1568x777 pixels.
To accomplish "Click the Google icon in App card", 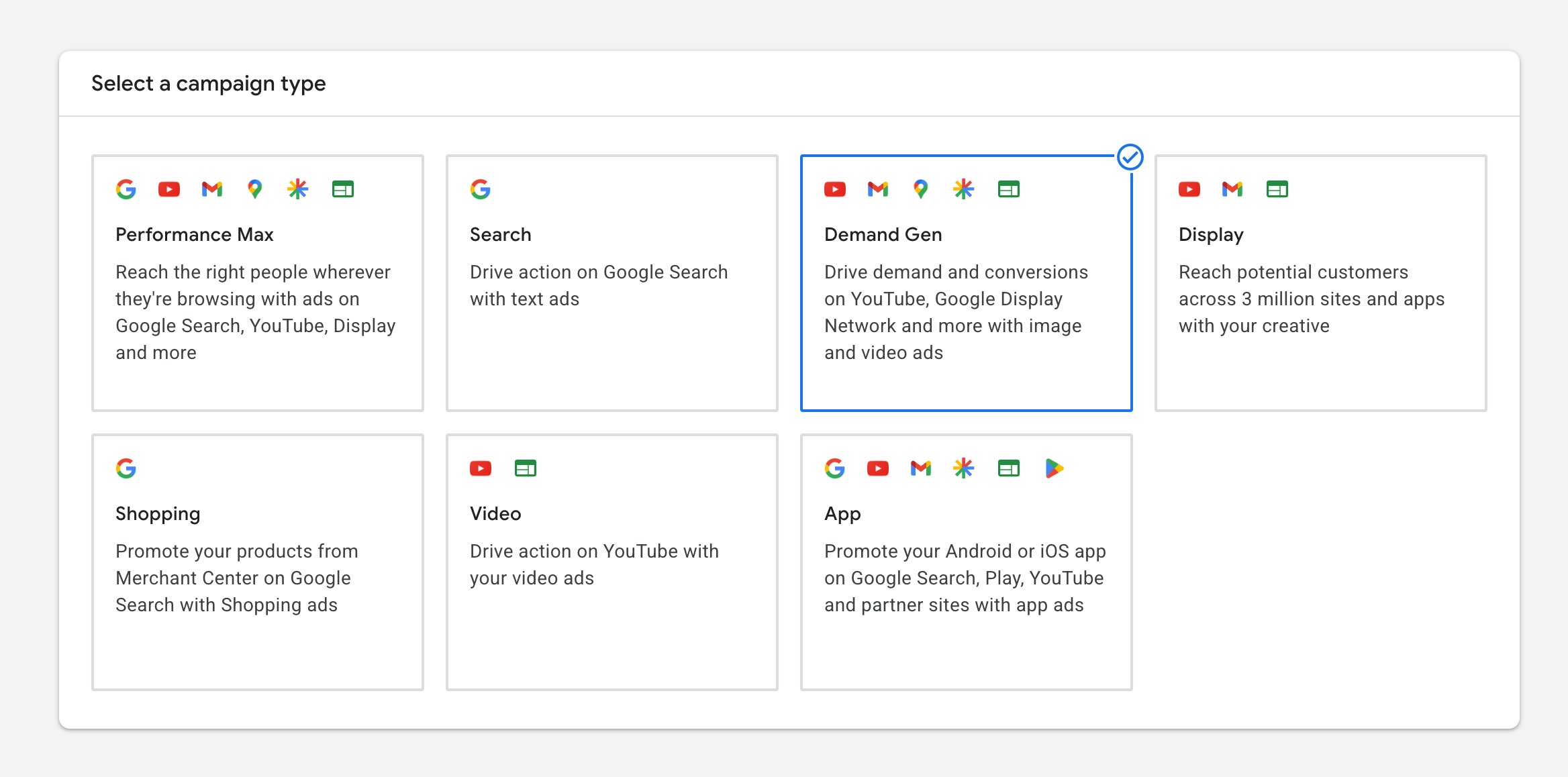I will 835,468.
